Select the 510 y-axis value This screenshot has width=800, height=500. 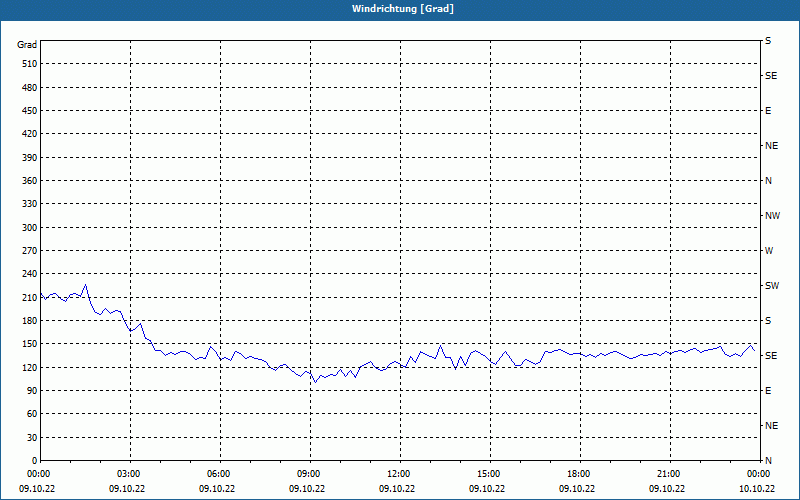coord(30,64)
